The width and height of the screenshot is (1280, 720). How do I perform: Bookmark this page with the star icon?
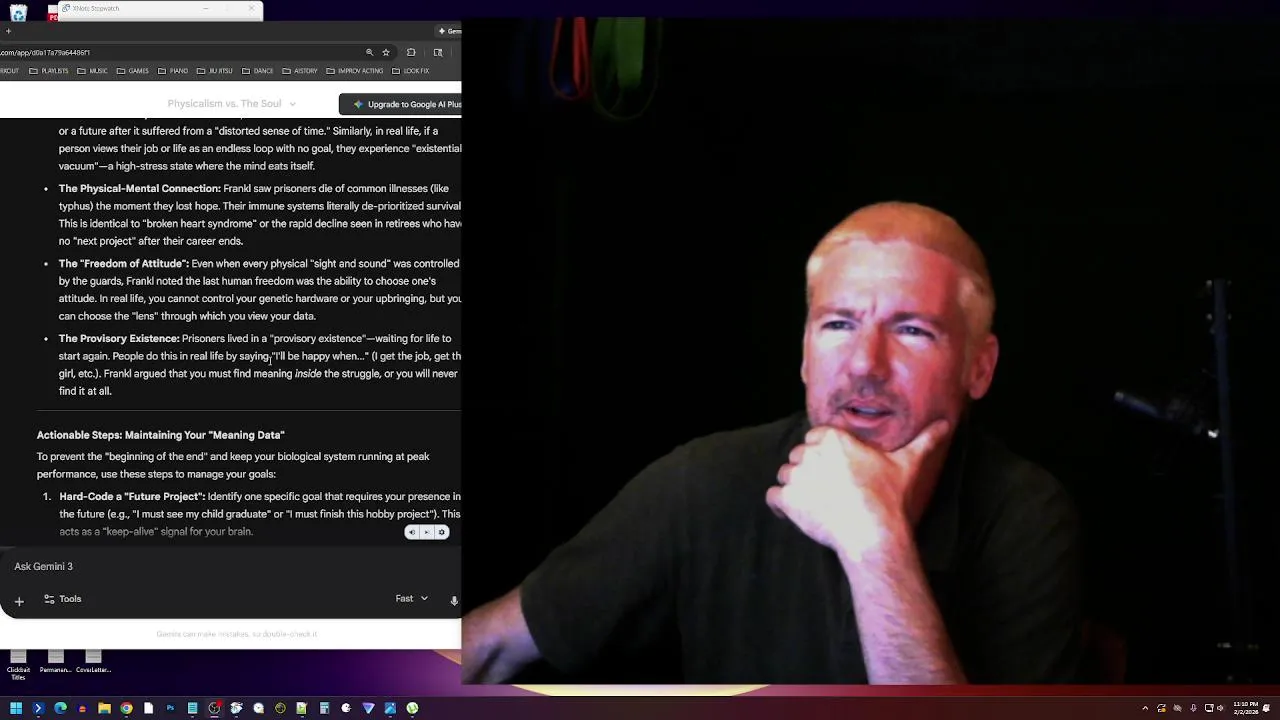(x=386, y=53)
